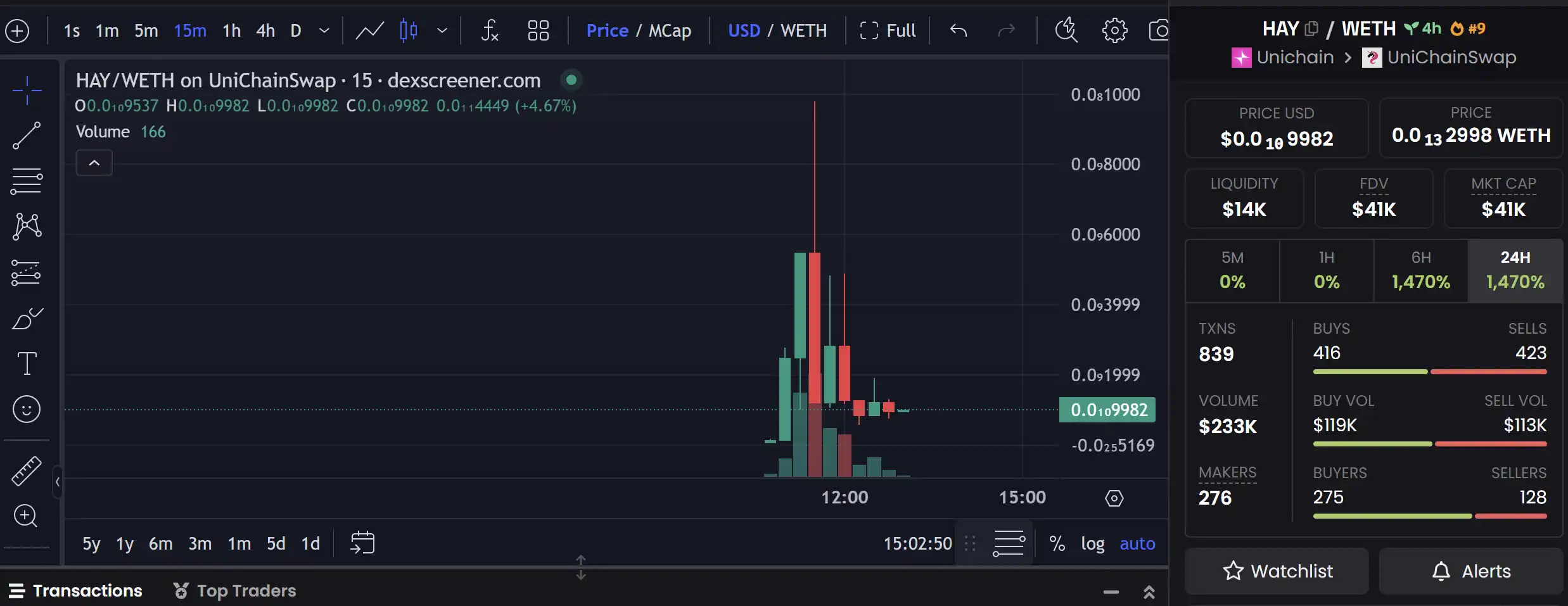Select the emoji stickers tool

(26, 409)
